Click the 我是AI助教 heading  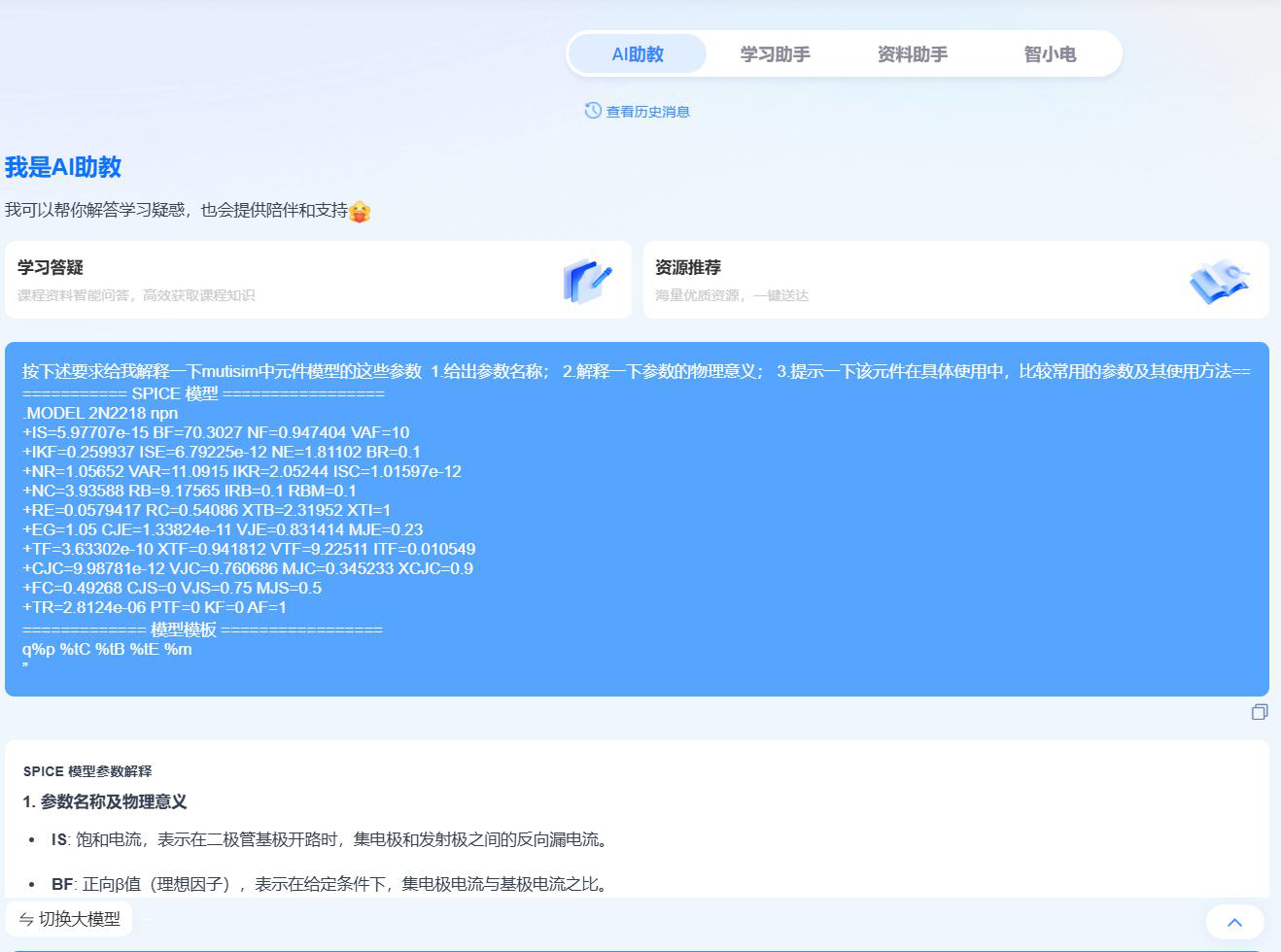(x=63, y=167)
